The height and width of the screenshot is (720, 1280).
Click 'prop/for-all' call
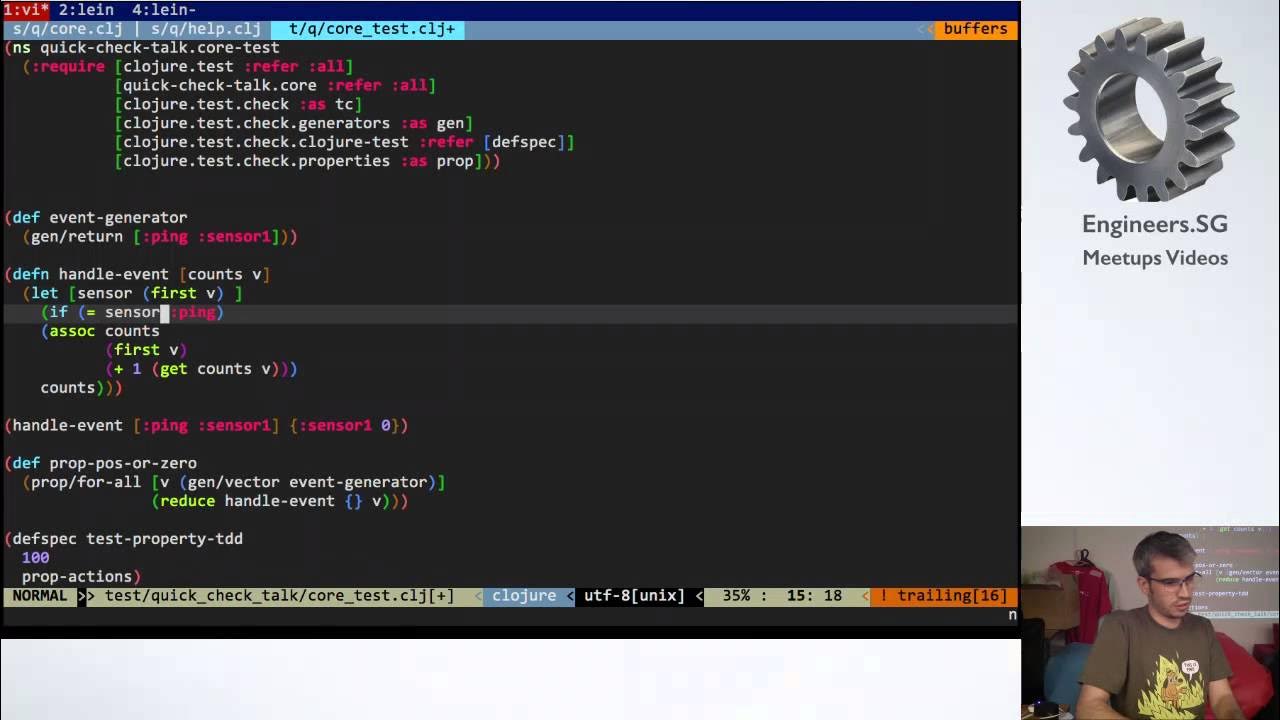coord(86,483)
